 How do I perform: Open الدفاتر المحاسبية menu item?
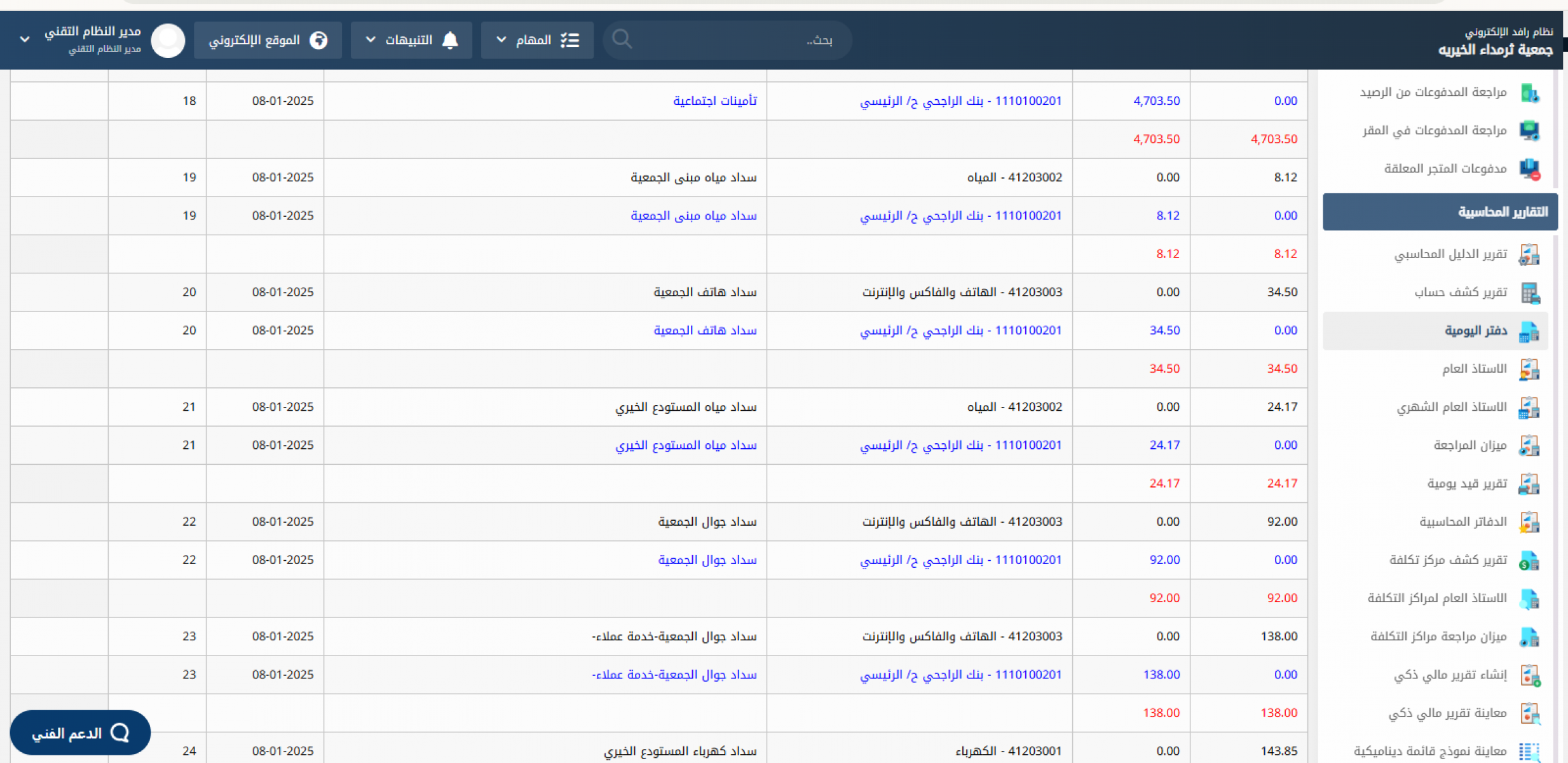(x=1462, y=521)
